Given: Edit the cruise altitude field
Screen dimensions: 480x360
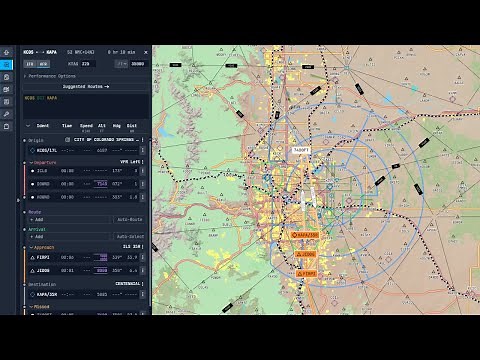Looking at the screenshot, I should coord(138,64).
